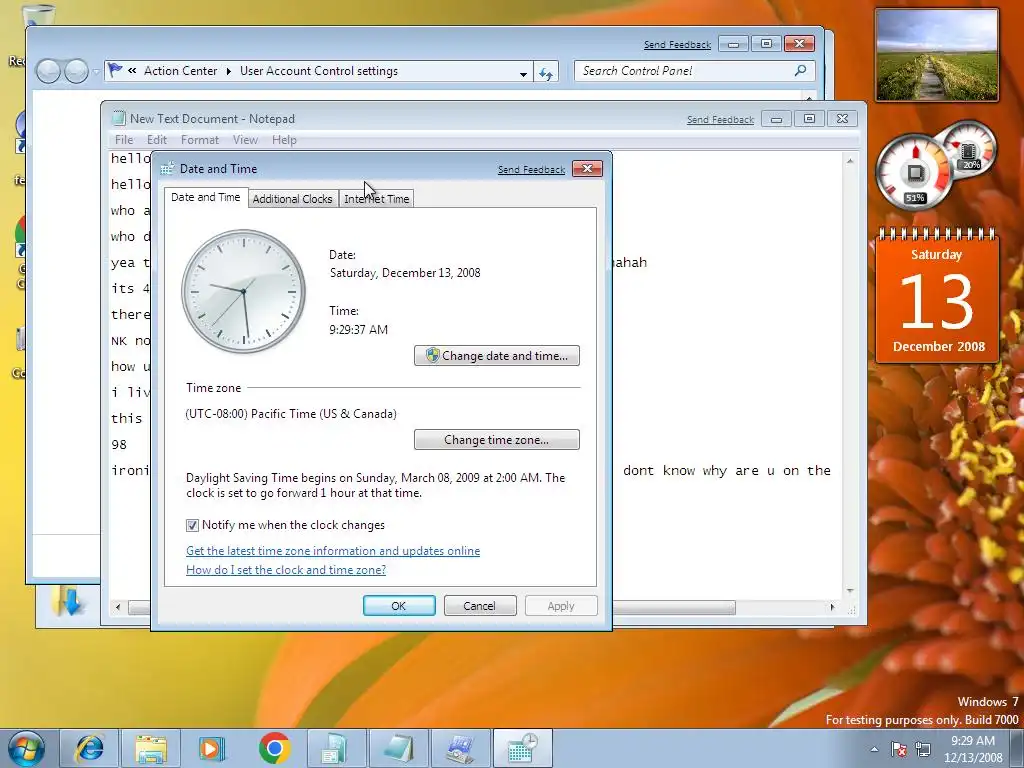Screen dimensions: 1024x768
Task: Click Notepad horizontal scrollbar left arrow
Action: point(118,607)
